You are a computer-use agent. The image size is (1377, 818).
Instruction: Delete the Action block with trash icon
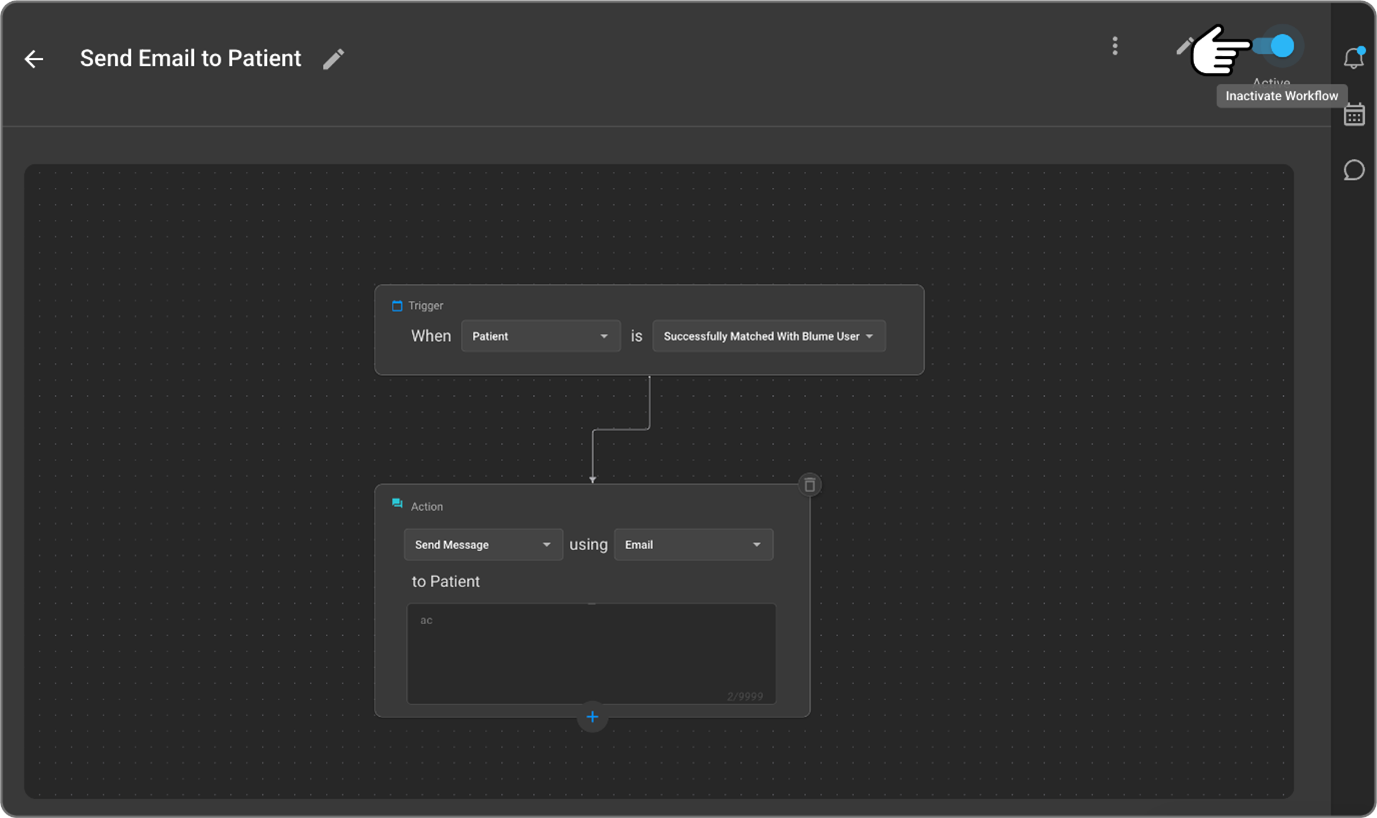coord(809,485)
